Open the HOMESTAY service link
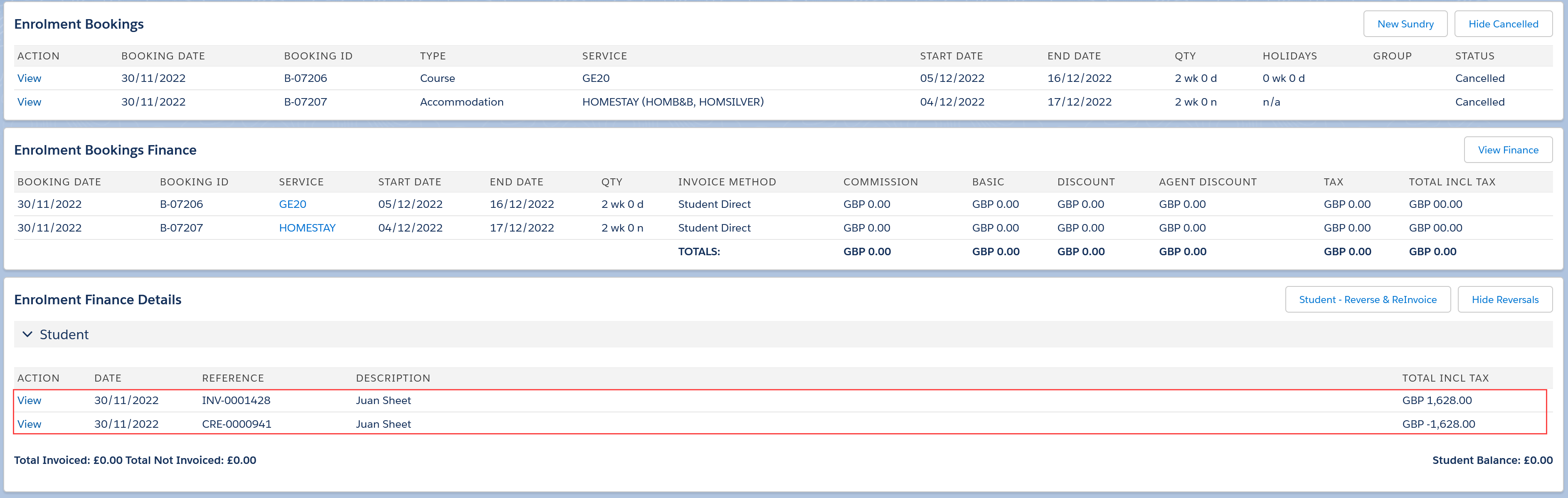Image resolution: width=1568 pixels, height=498 pixels. point(307,228)
